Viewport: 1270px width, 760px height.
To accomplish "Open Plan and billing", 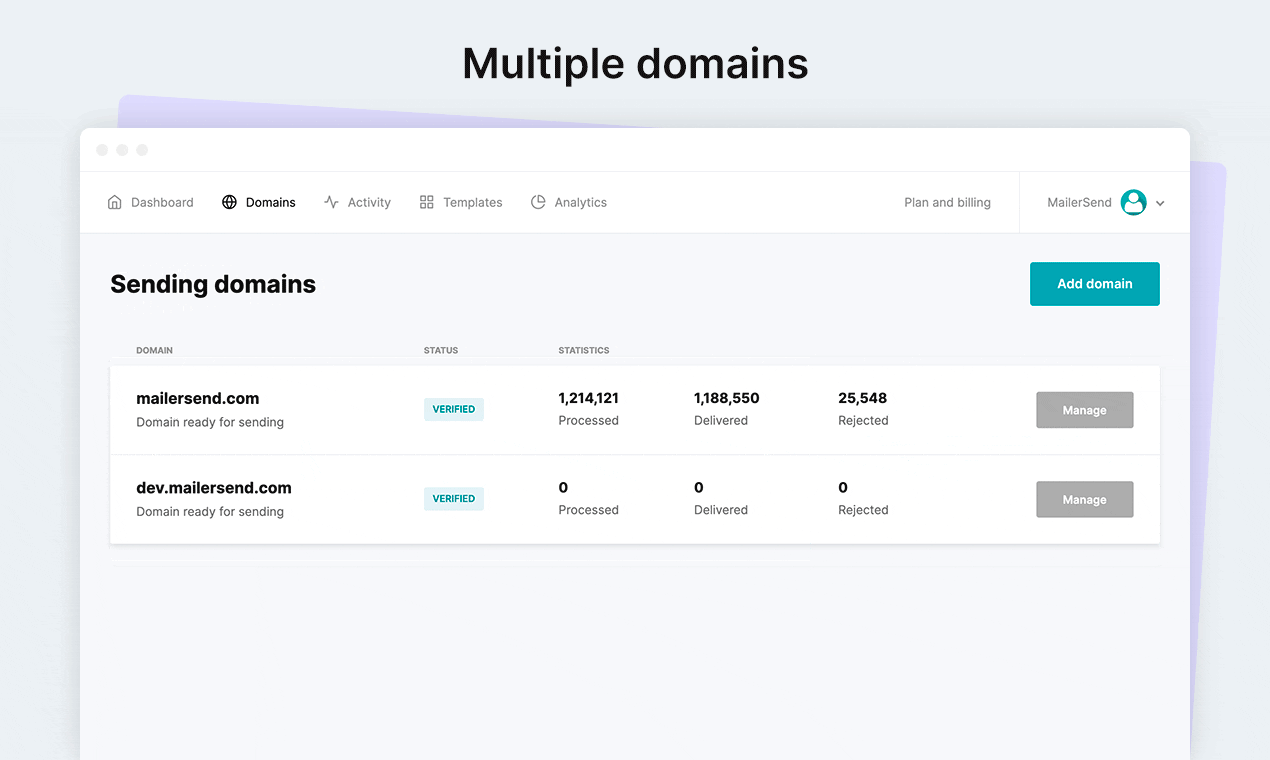I will (947, 202).
